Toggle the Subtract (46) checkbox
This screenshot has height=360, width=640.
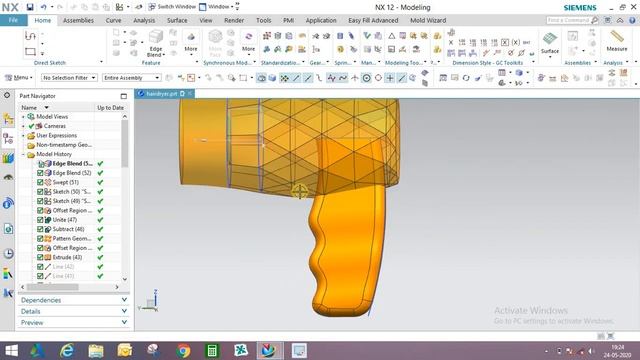[x=40, y=229]
